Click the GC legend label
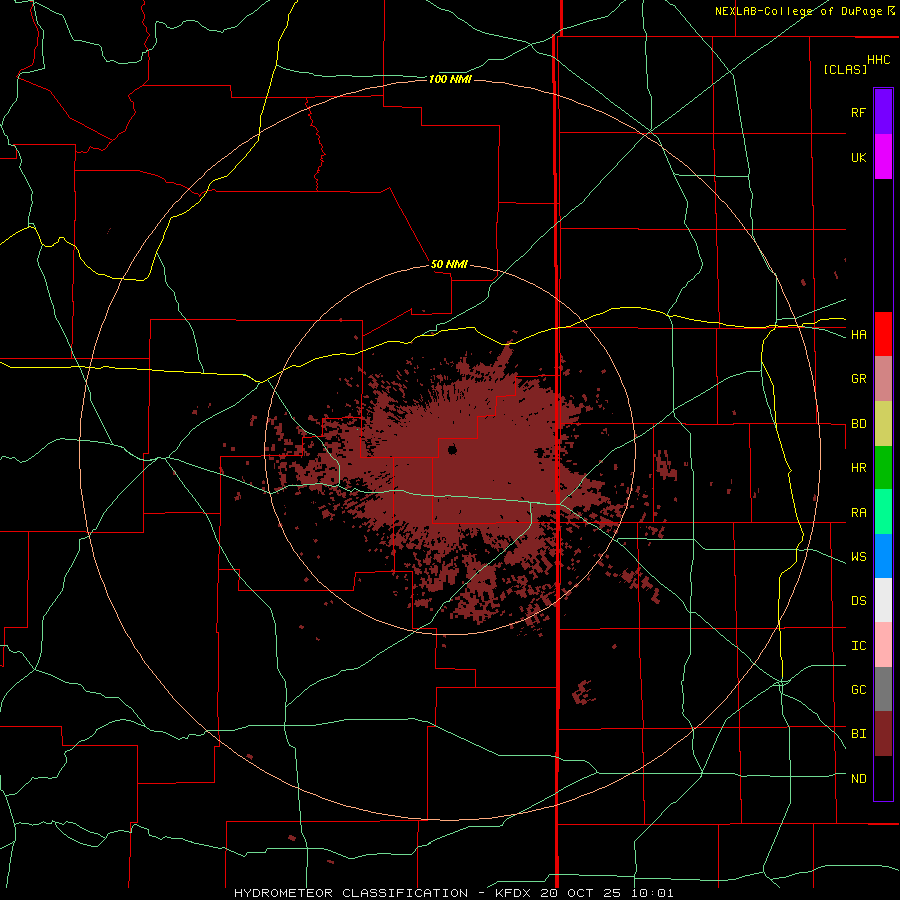The height and width of the screenshot is (900, 900). (x=858, y=690)
